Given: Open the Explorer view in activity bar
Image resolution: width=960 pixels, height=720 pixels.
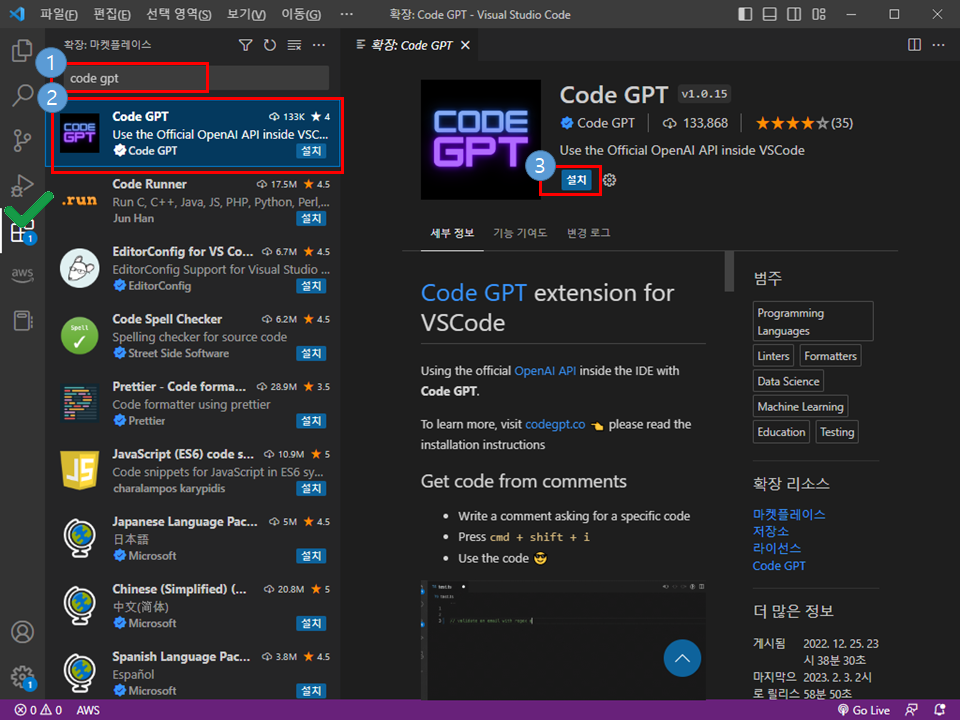Looking at the screenshot, I should [22, 50].
